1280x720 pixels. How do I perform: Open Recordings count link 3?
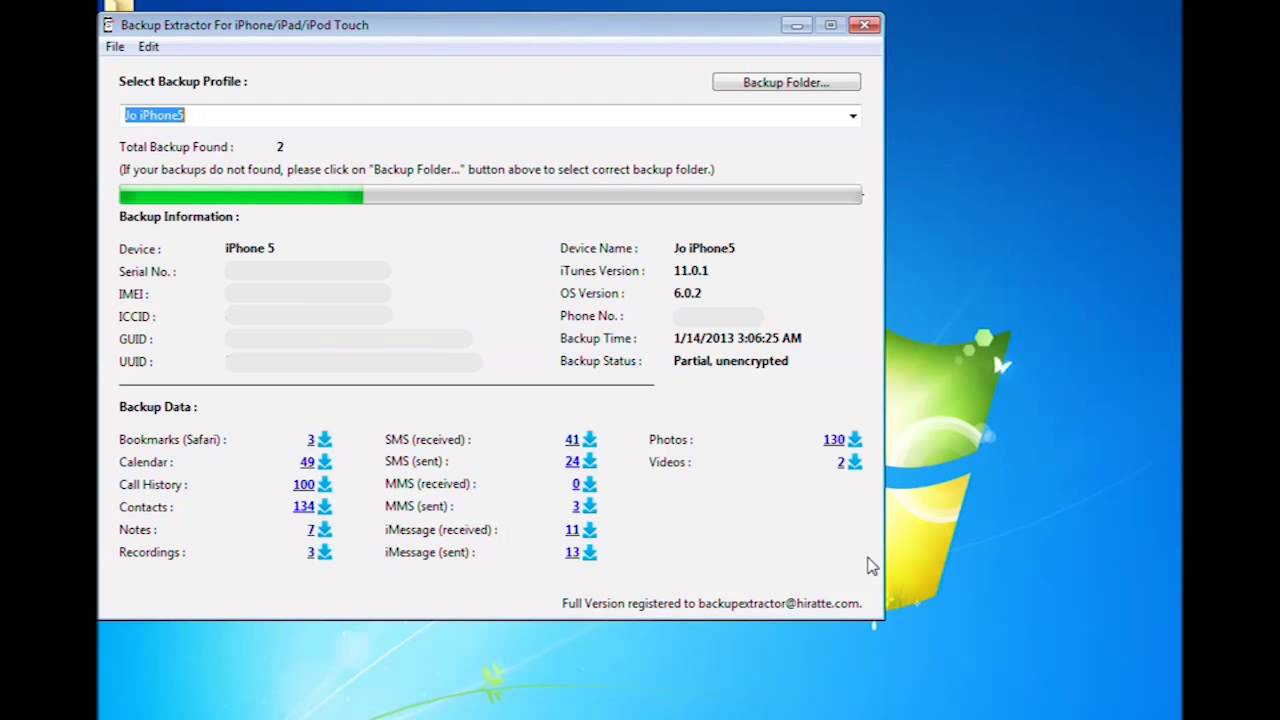point(311,552)
